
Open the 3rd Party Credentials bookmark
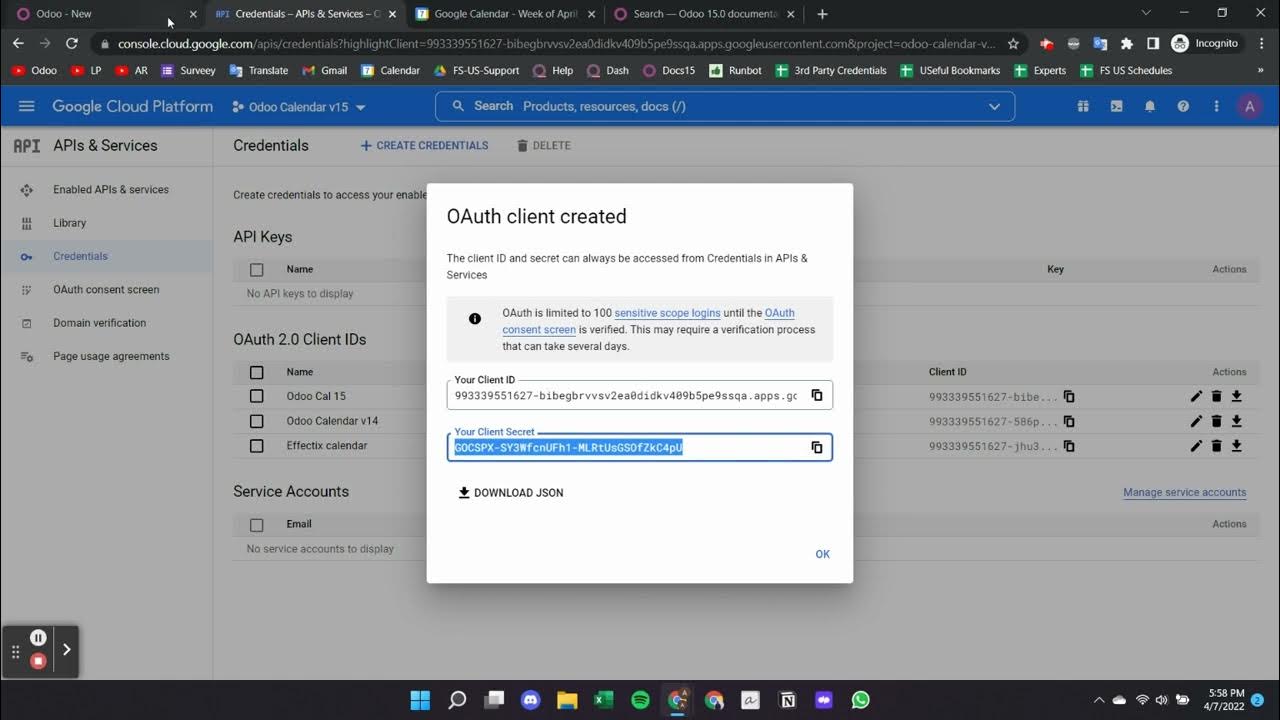[829, 71]
